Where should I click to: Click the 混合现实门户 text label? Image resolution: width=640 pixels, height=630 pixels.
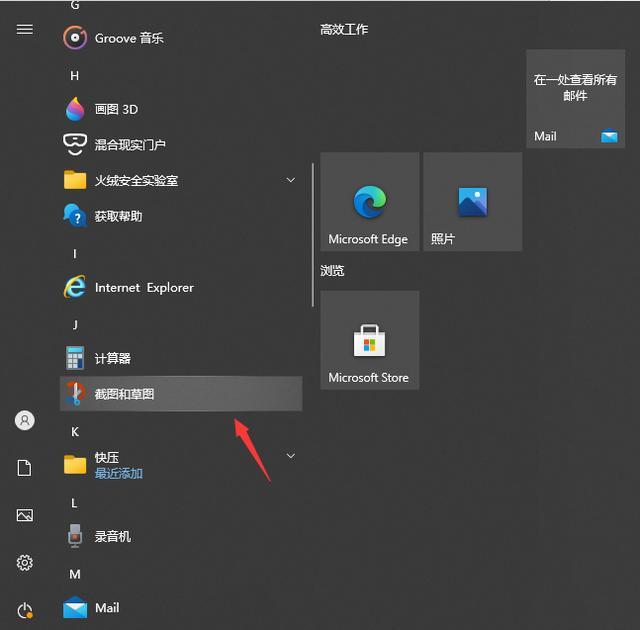[x=130, y=144]
